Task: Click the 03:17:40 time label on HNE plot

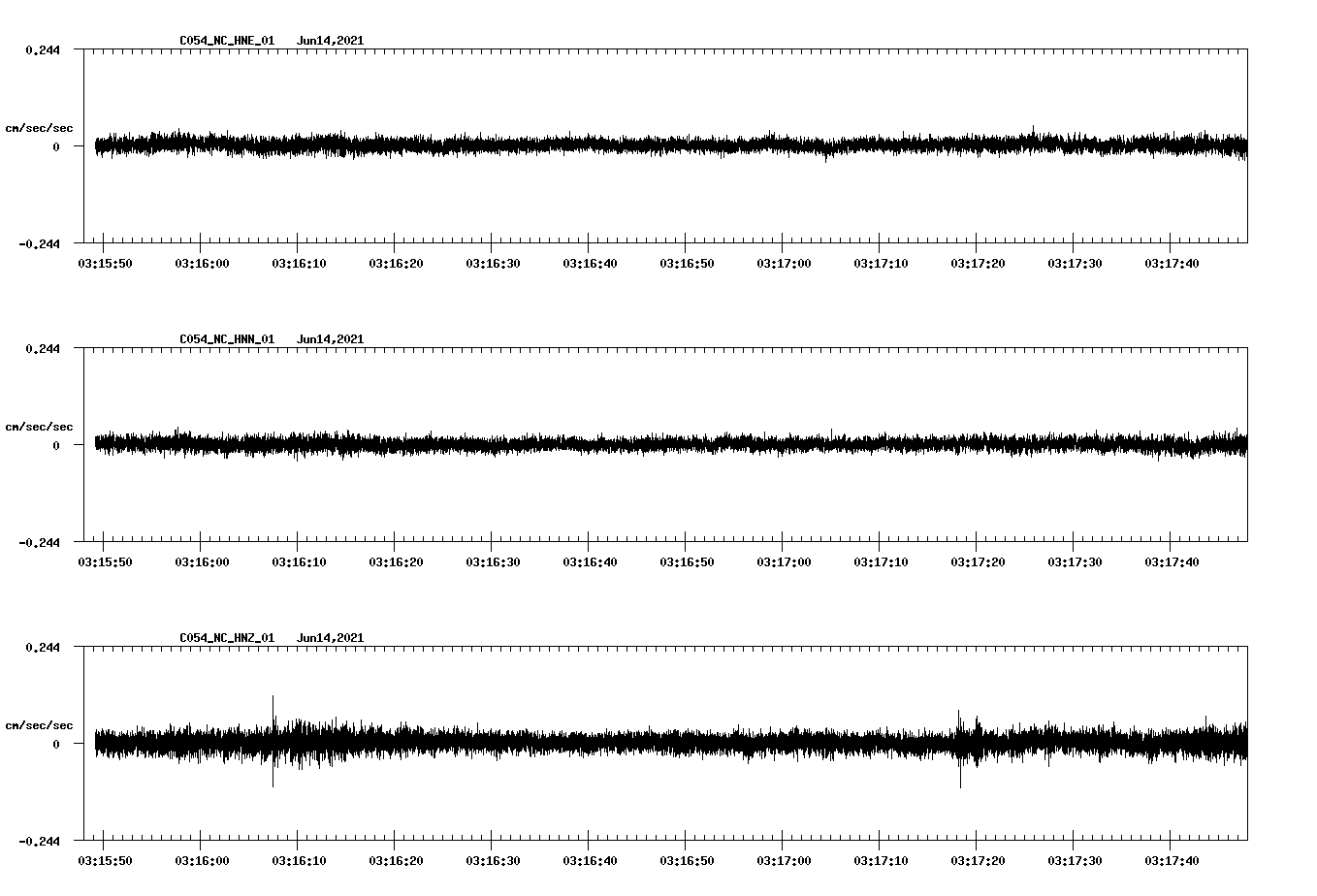Action: [1172, 264]
